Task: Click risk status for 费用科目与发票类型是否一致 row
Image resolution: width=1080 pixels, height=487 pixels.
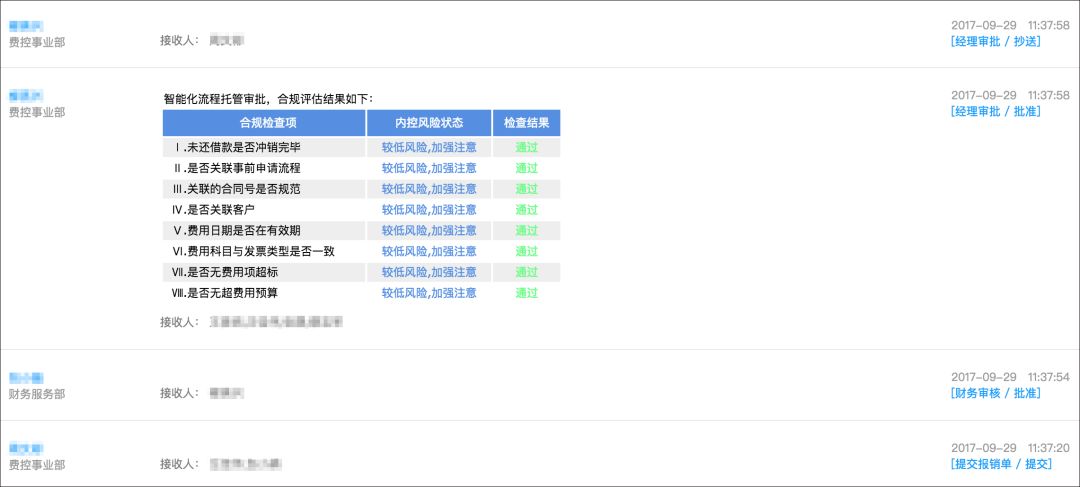Action: pyautogui.click(x=429, y=251)
